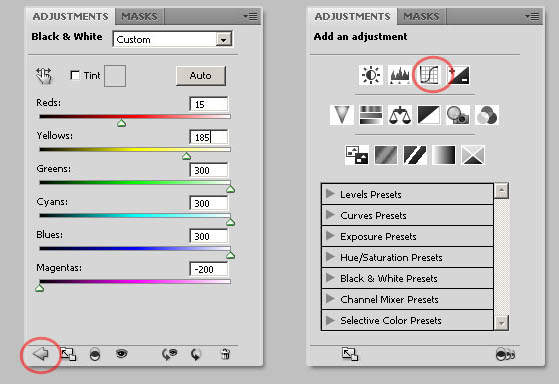The width and height of the screenshot is (559, 384).
Task: Click the Auto button
Action: coord(201,76)
